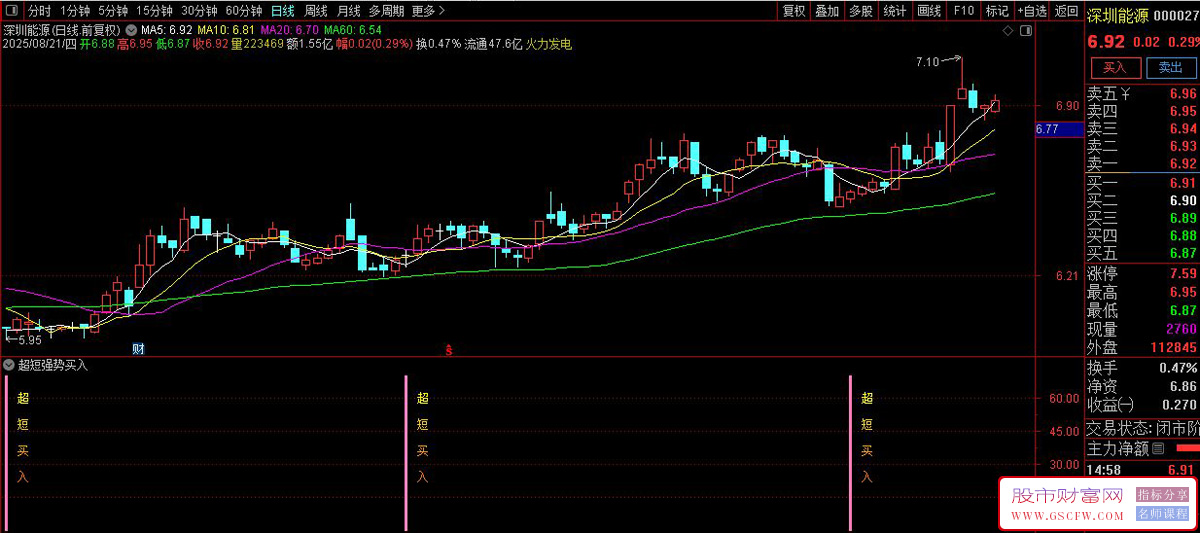Select the 1分钟 period tab

pos(75,11)
